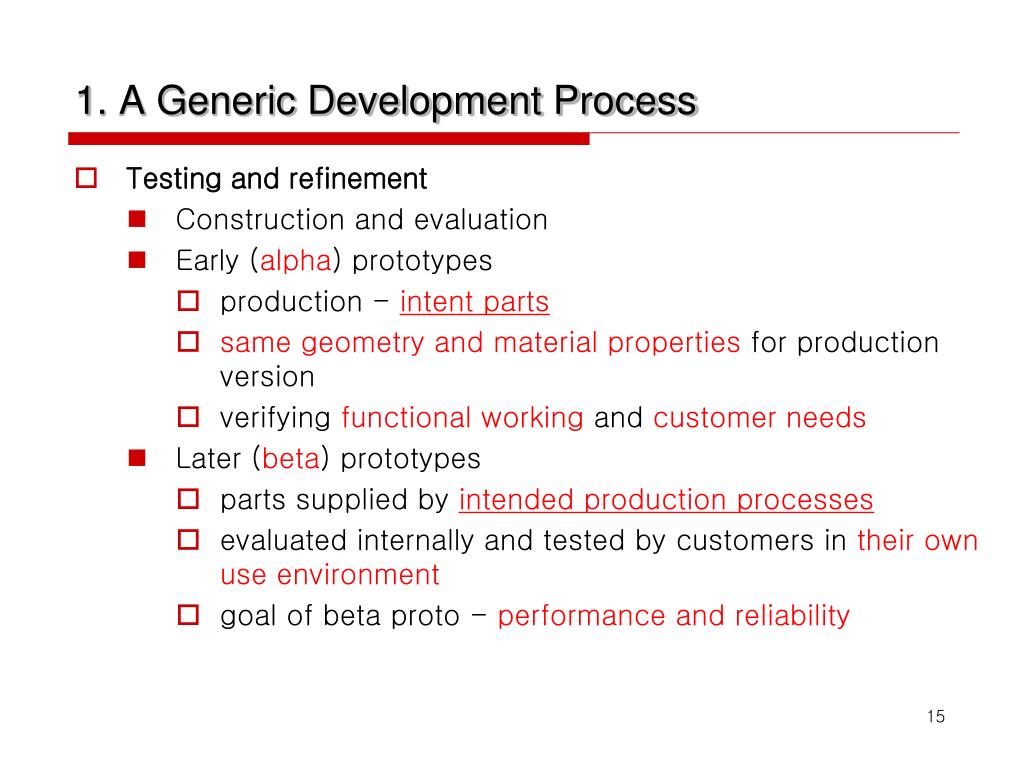The width and height of the screenshot is (1024, 768).
Task: Click the hollow bullet before verifying functional working
Action: pyautogui.click(x=188, y=417)
